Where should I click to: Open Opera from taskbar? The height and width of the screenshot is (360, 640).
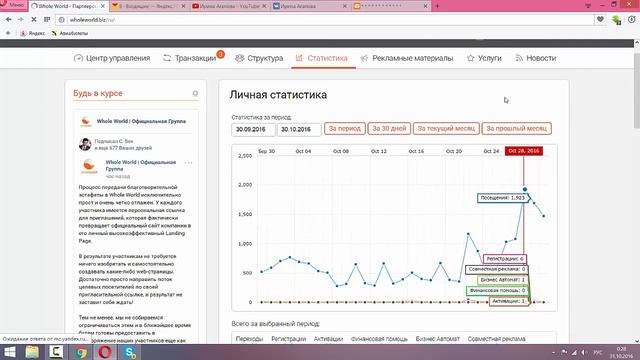105,352
